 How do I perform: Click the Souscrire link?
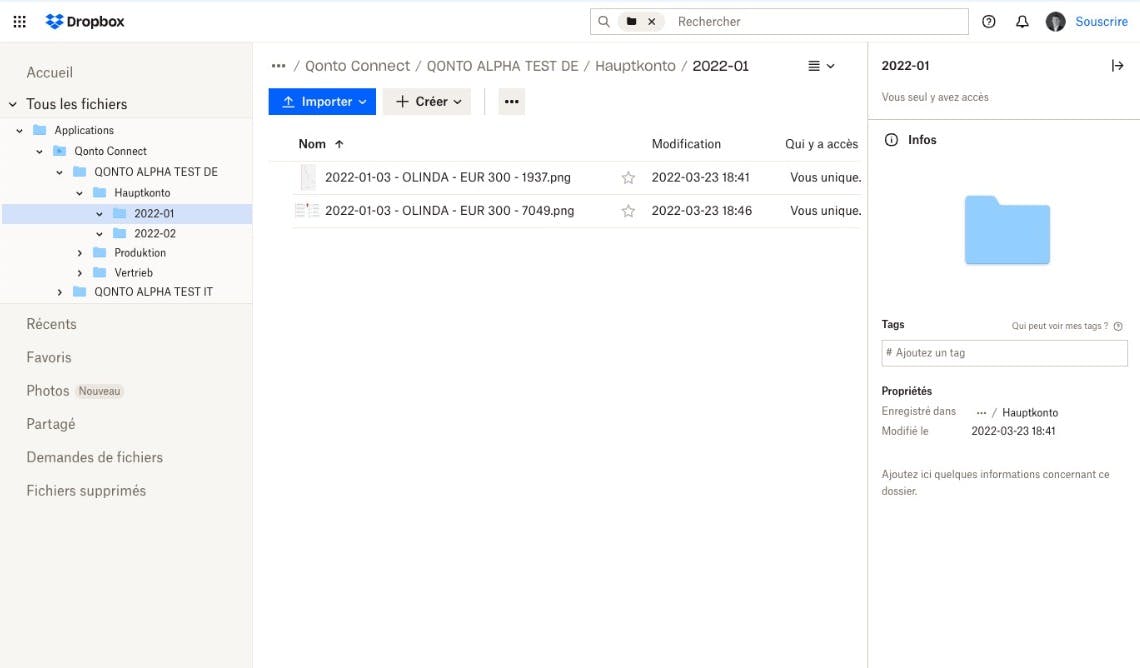coord(1101,21)
